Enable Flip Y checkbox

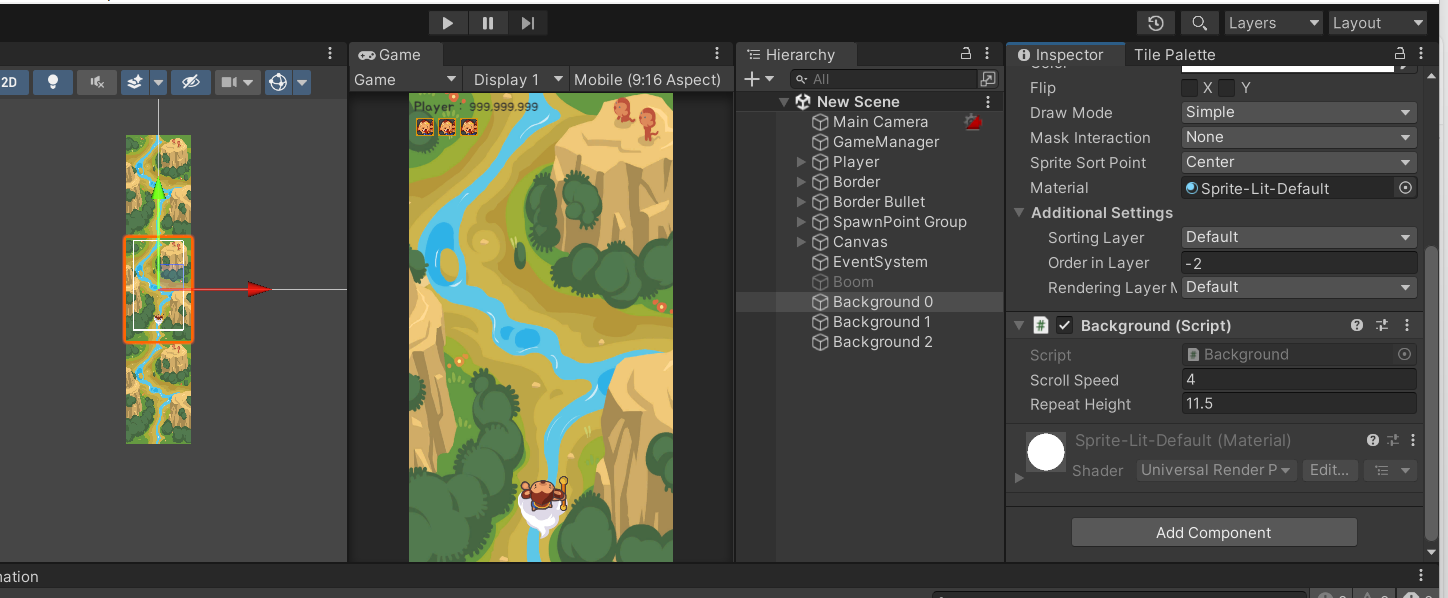tap(1226, 88)
